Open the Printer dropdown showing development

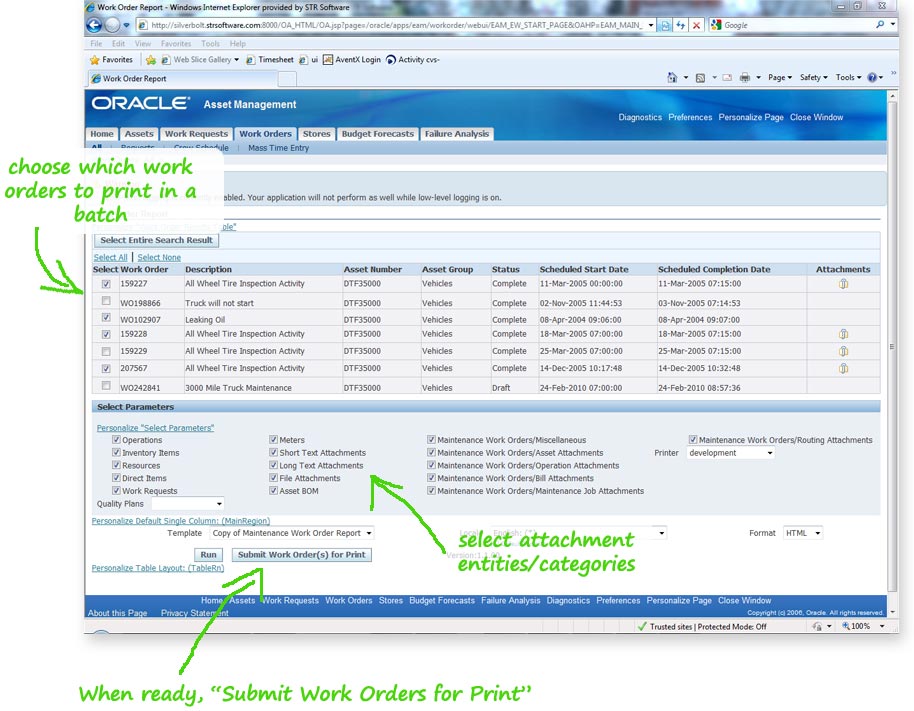click(731, 453)
